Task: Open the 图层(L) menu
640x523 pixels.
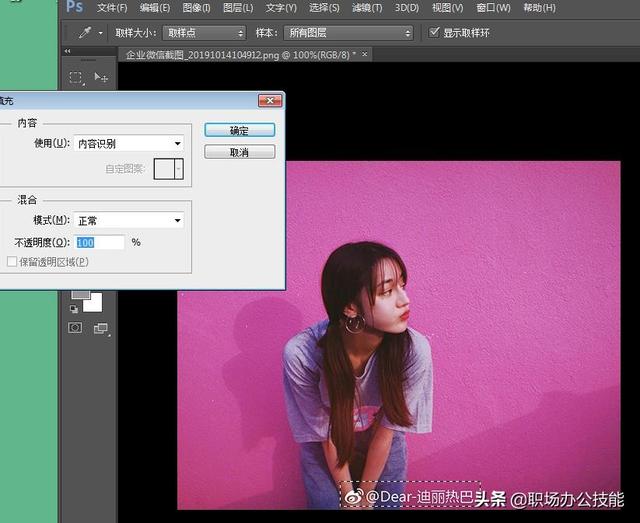Action: (238, 8)
